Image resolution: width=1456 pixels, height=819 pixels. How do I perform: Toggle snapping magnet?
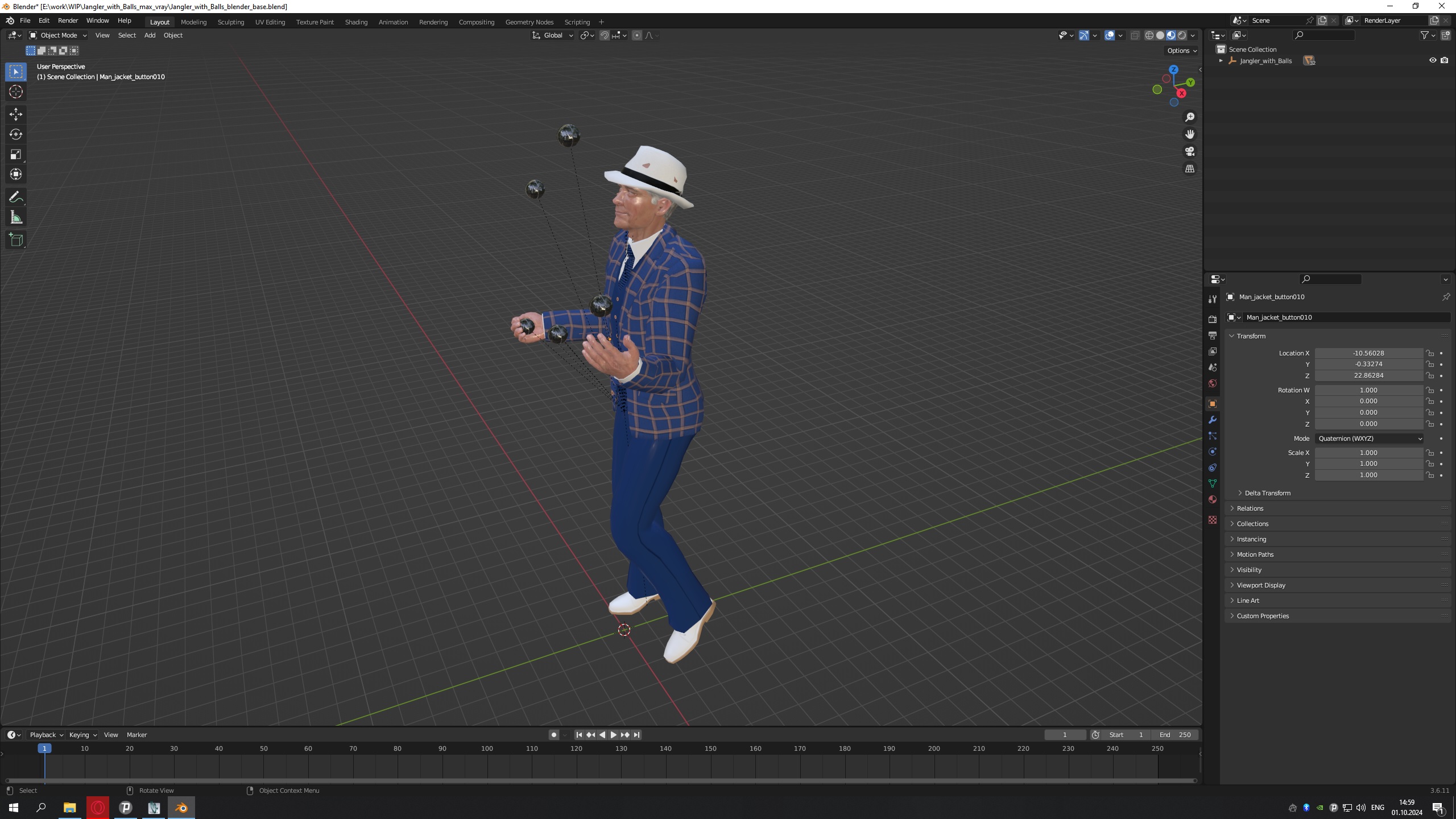605,35
